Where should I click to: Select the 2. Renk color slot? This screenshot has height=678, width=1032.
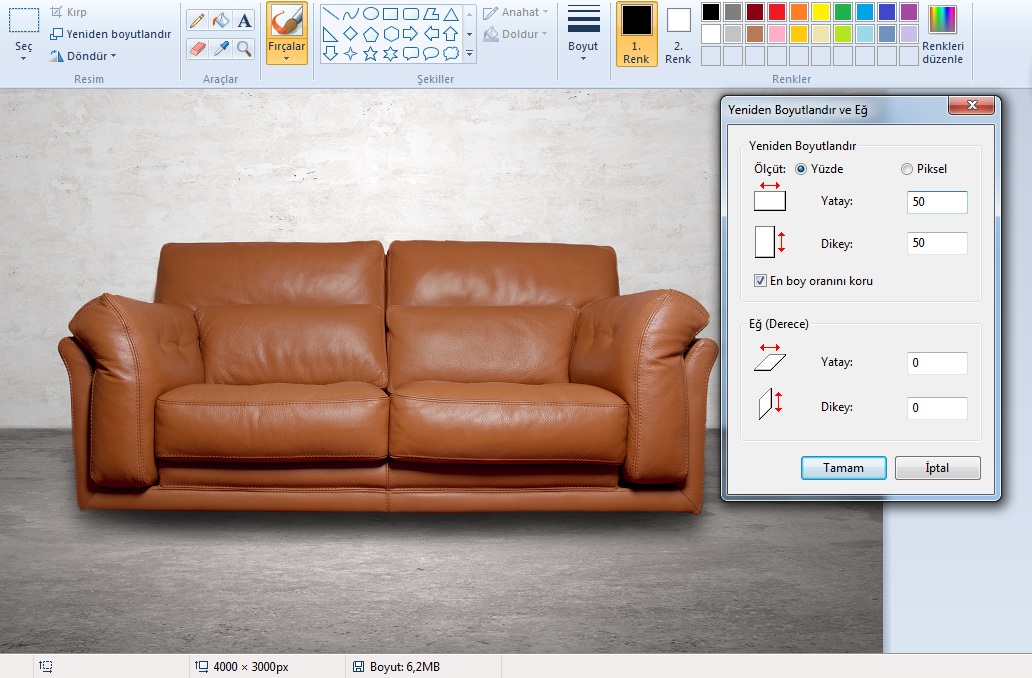coord(678,36)
